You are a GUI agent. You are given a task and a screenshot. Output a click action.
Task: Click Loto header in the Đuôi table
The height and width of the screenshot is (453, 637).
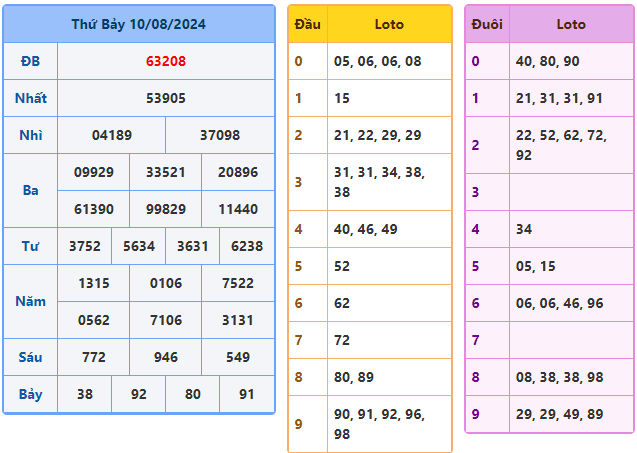(571, 24)
